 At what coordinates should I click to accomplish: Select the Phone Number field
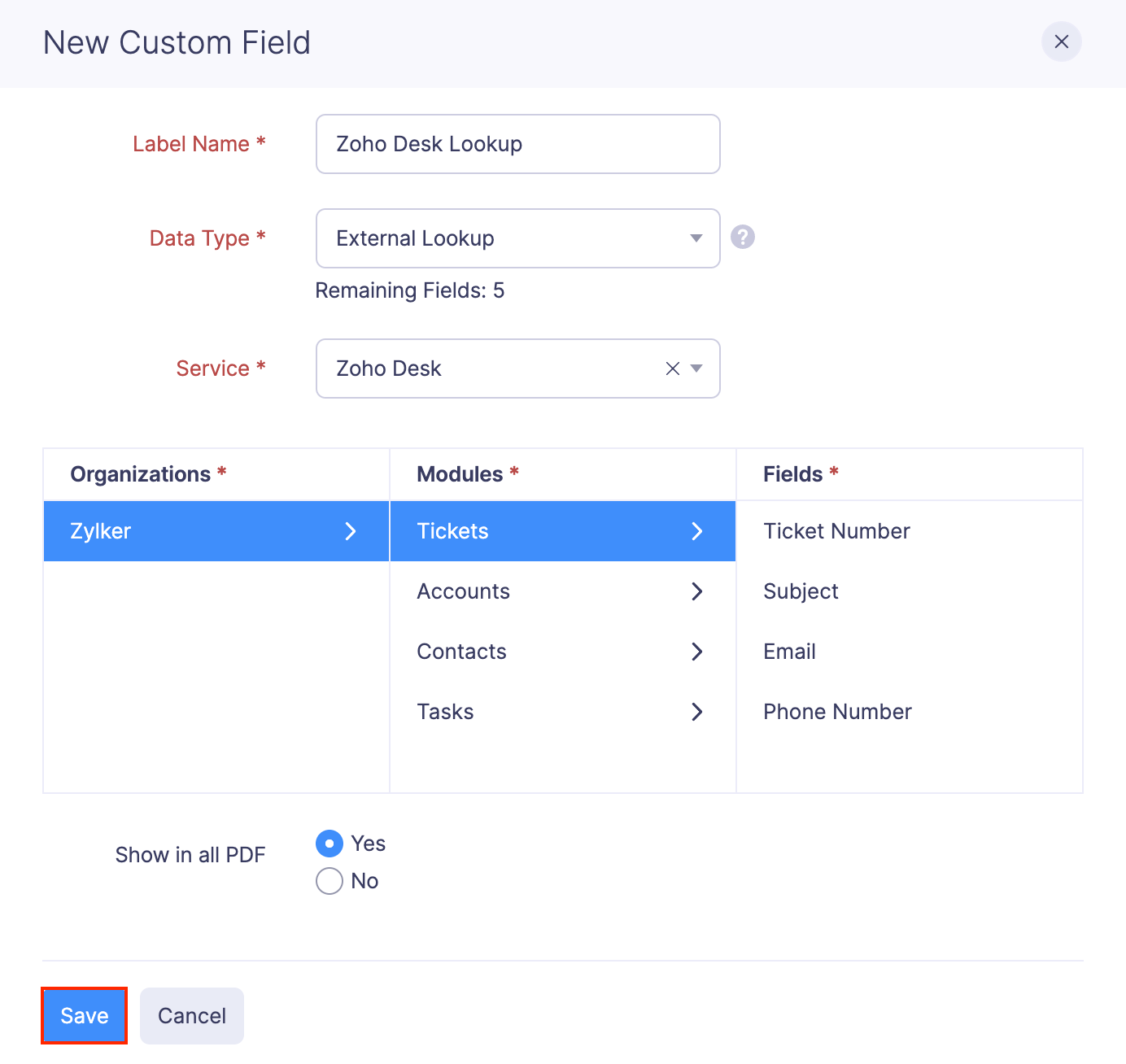click(x=837, y=712)
